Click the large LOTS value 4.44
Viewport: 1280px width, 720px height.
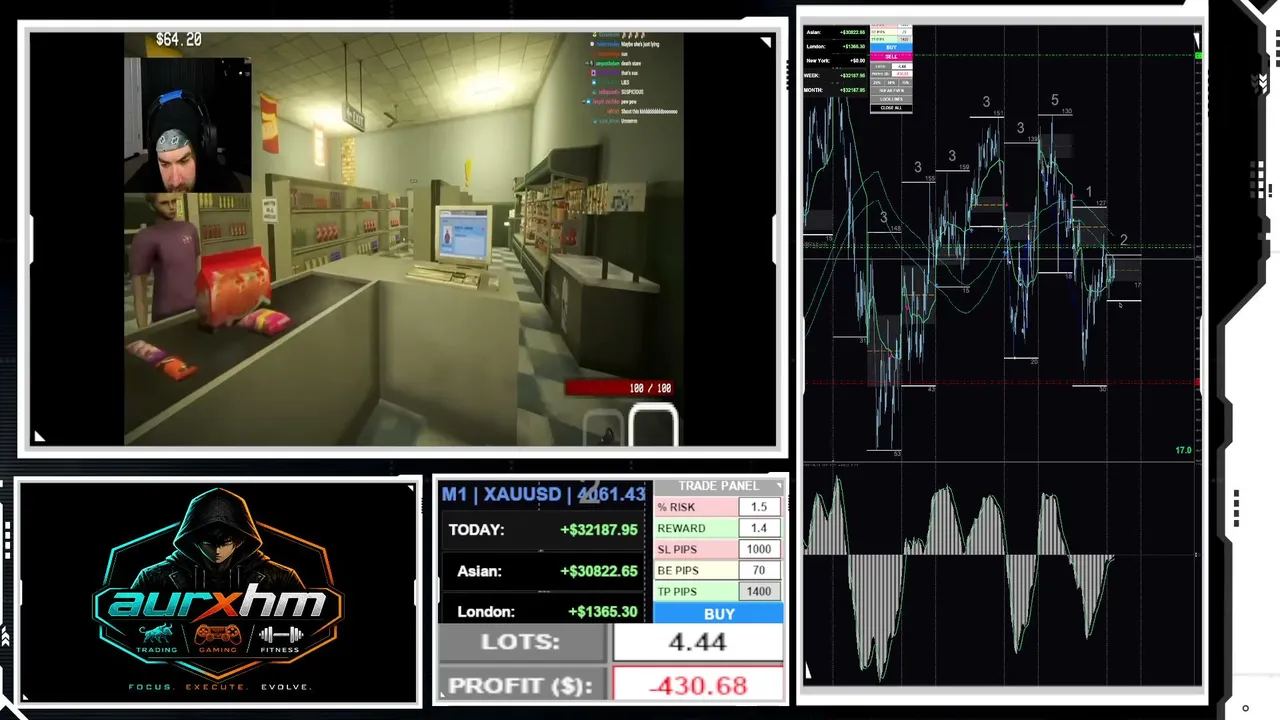point(698,642)
